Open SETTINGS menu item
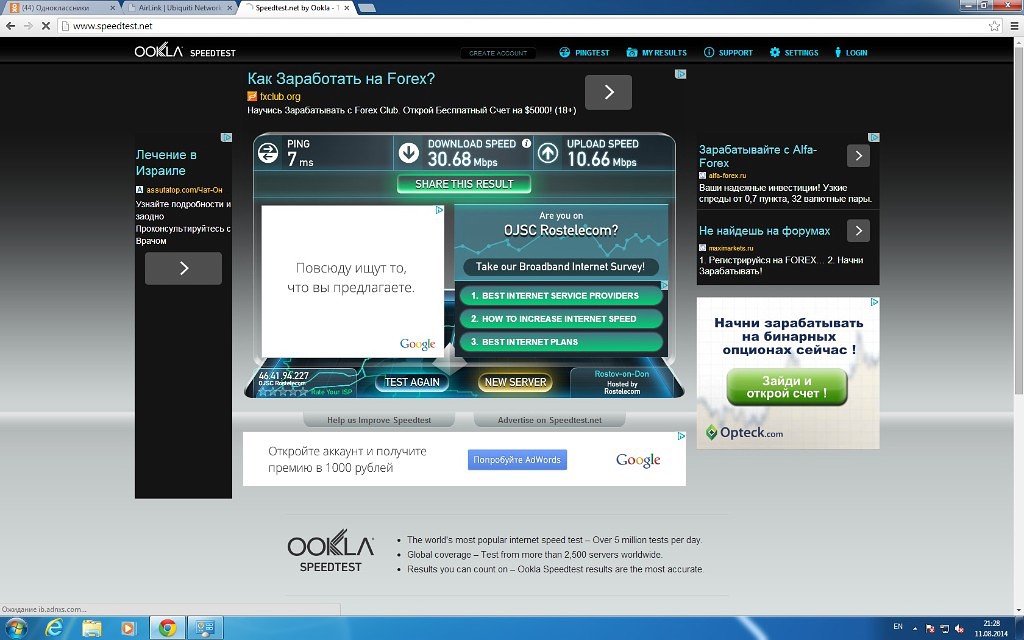 pos(801,53)
